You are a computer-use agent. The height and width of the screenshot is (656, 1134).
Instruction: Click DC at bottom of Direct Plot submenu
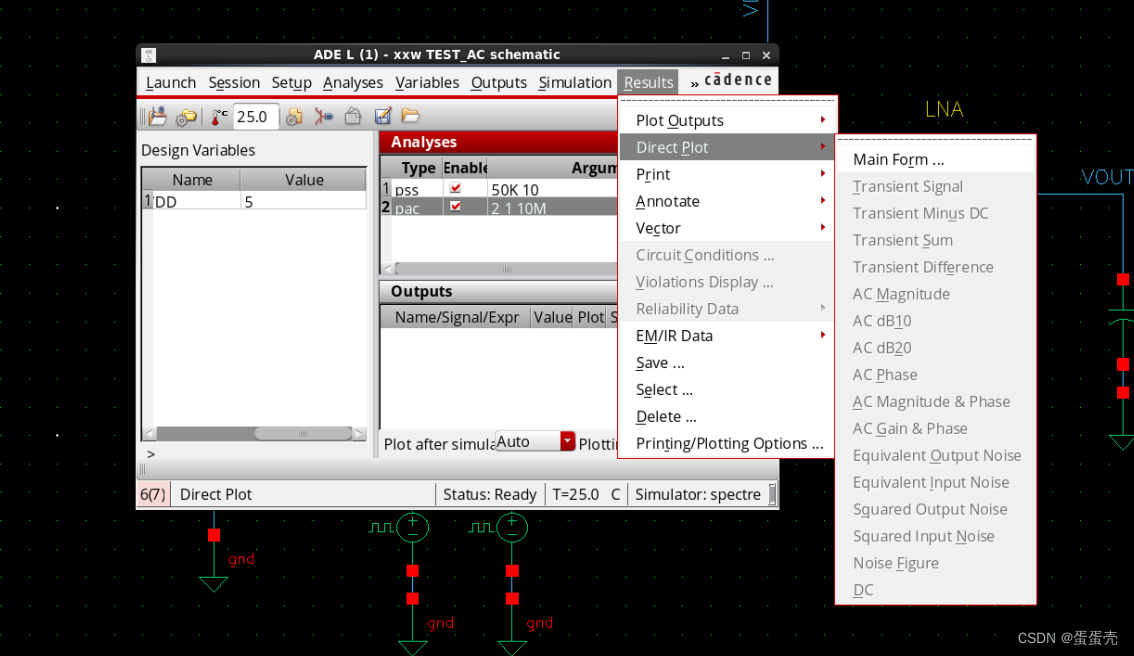pos(935,589)
